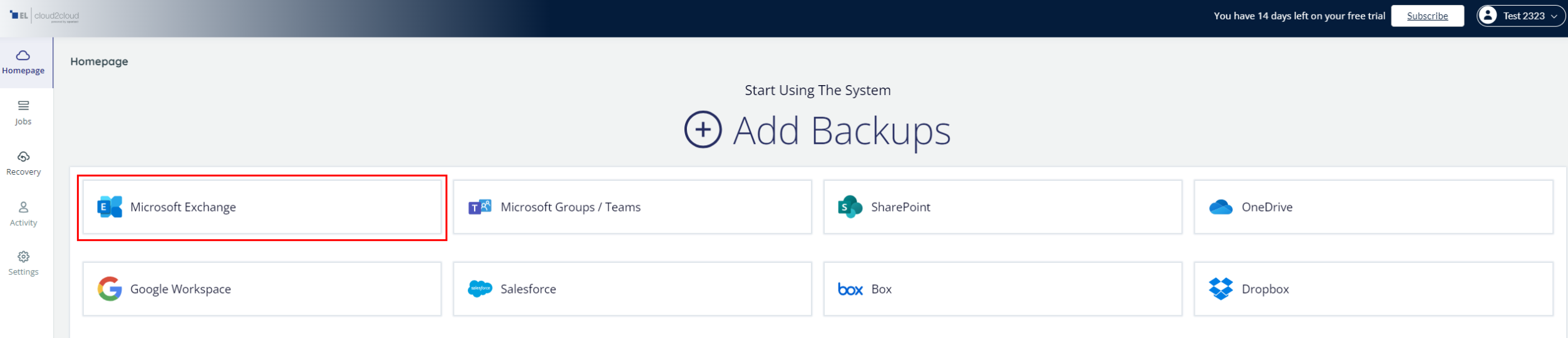Click the Homepage breadcrumb title
This screenshot has height=338, width=1568.
(x=99, y=61)
